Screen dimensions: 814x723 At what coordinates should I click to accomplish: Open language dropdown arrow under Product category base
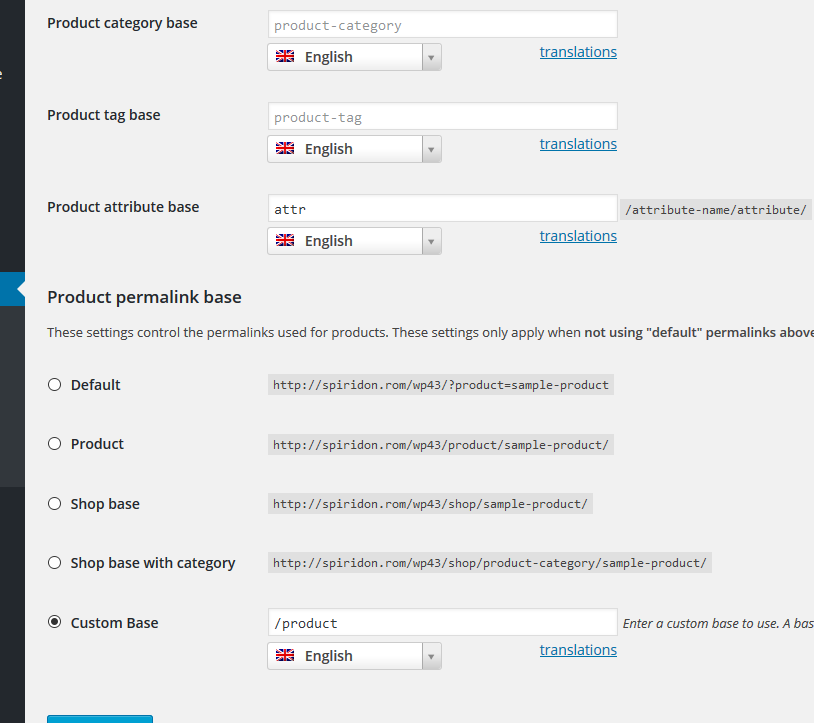[431, 57]
